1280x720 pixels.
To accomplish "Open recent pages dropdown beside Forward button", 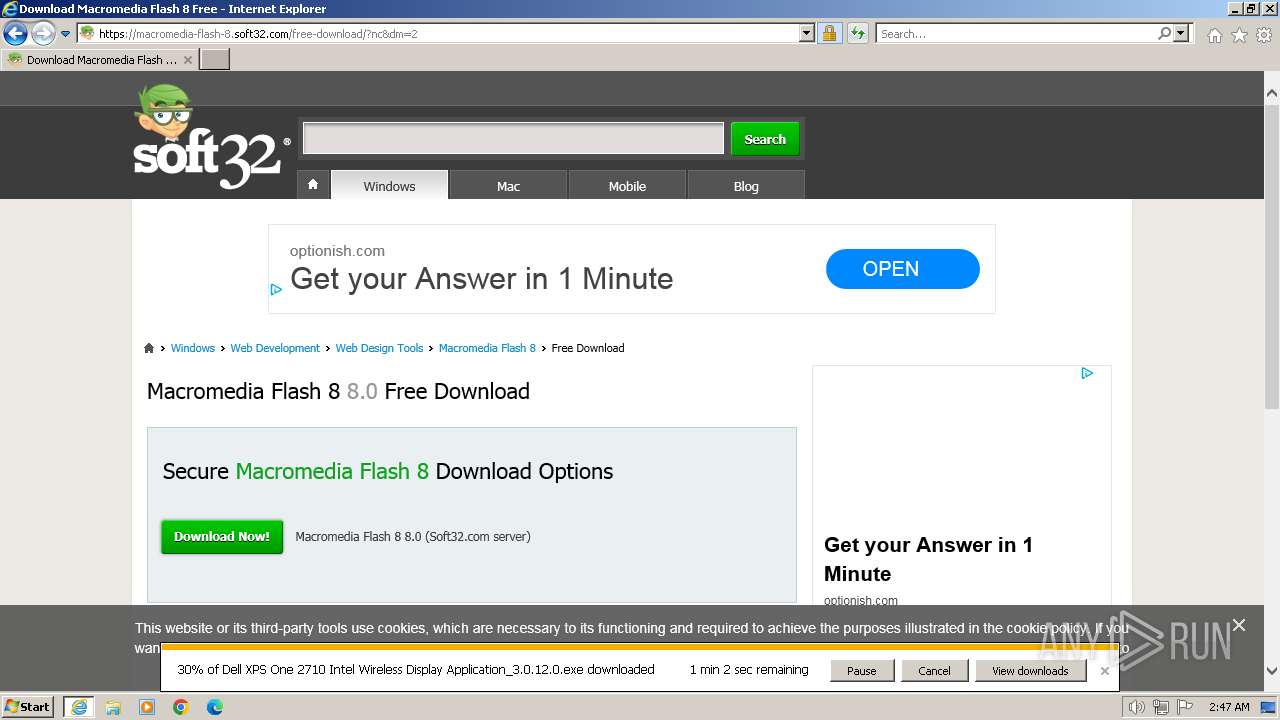I will [65, 34].
